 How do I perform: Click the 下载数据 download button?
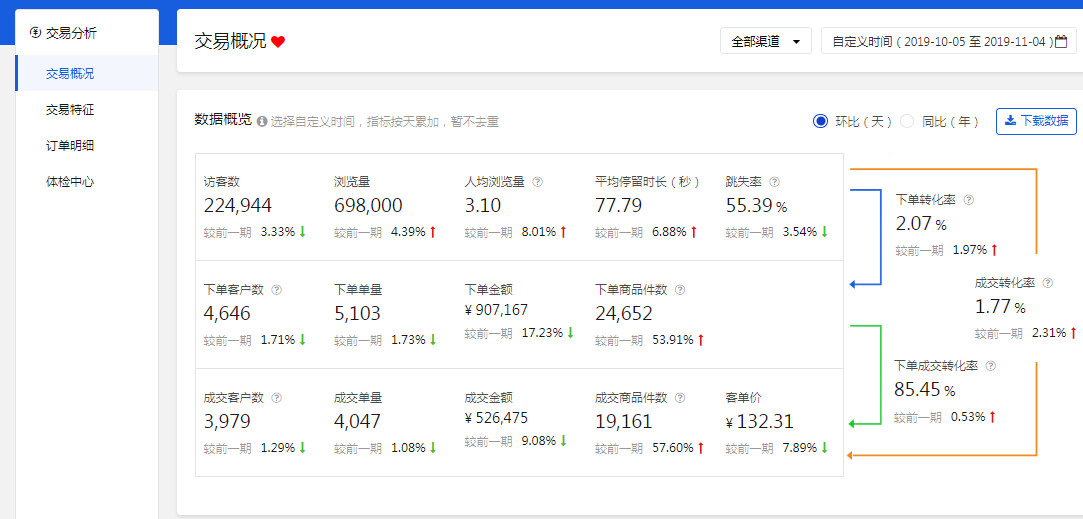click(1036, 121)
